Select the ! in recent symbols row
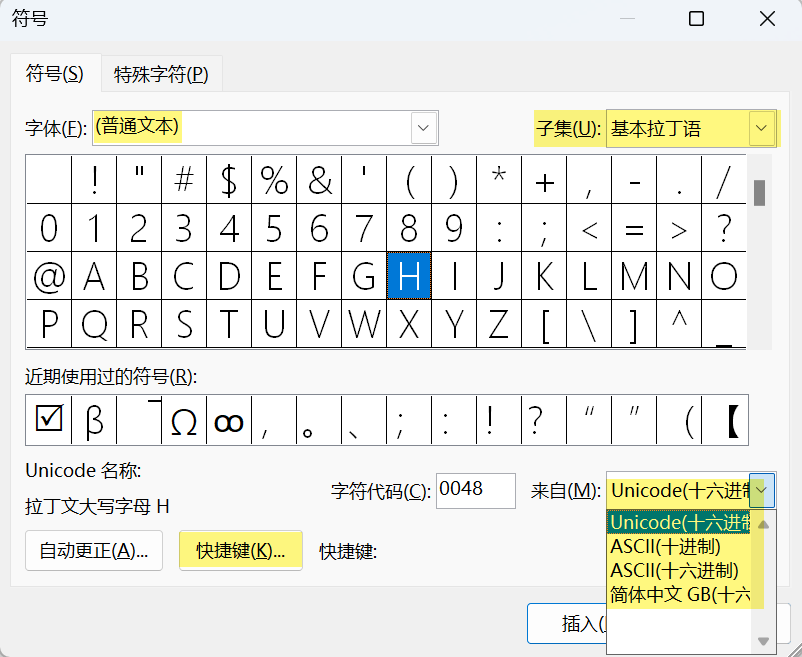The height and width of the screenshot is (657, 802). [499, 420]
